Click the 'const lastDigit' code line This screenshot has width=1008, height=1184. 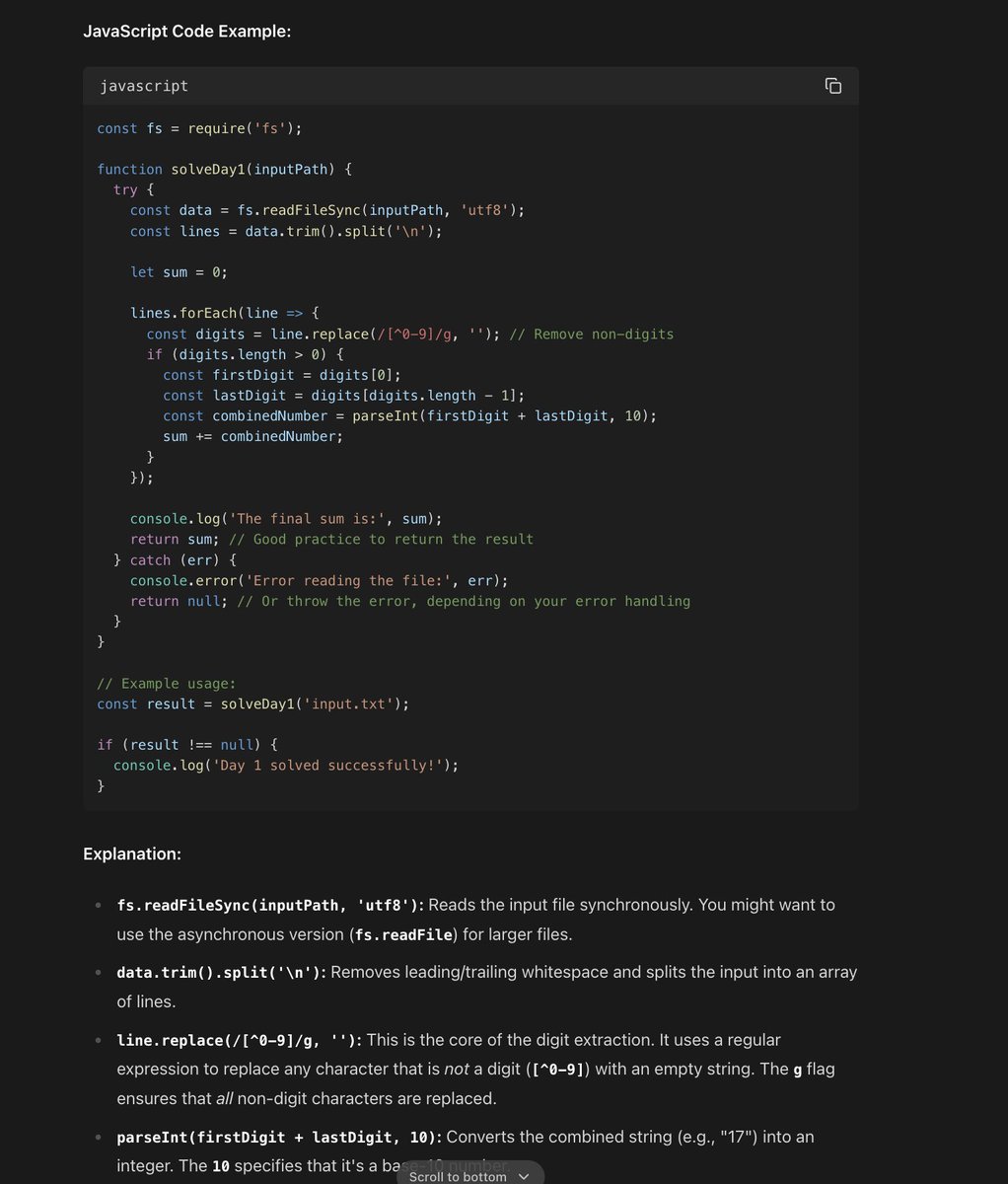click(344, 395)
